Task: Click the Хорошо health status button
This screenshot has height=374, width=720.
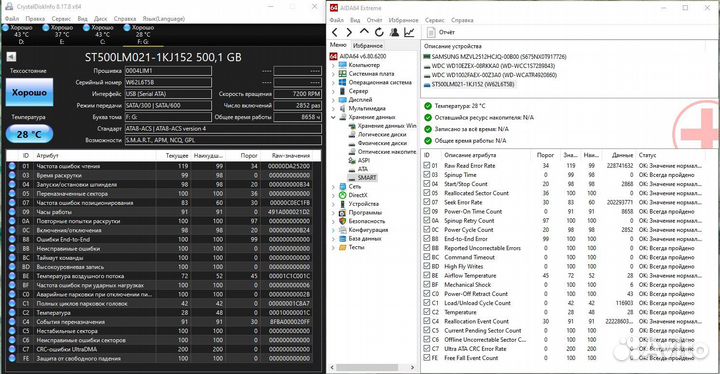Action: click(x=29, y=92)
